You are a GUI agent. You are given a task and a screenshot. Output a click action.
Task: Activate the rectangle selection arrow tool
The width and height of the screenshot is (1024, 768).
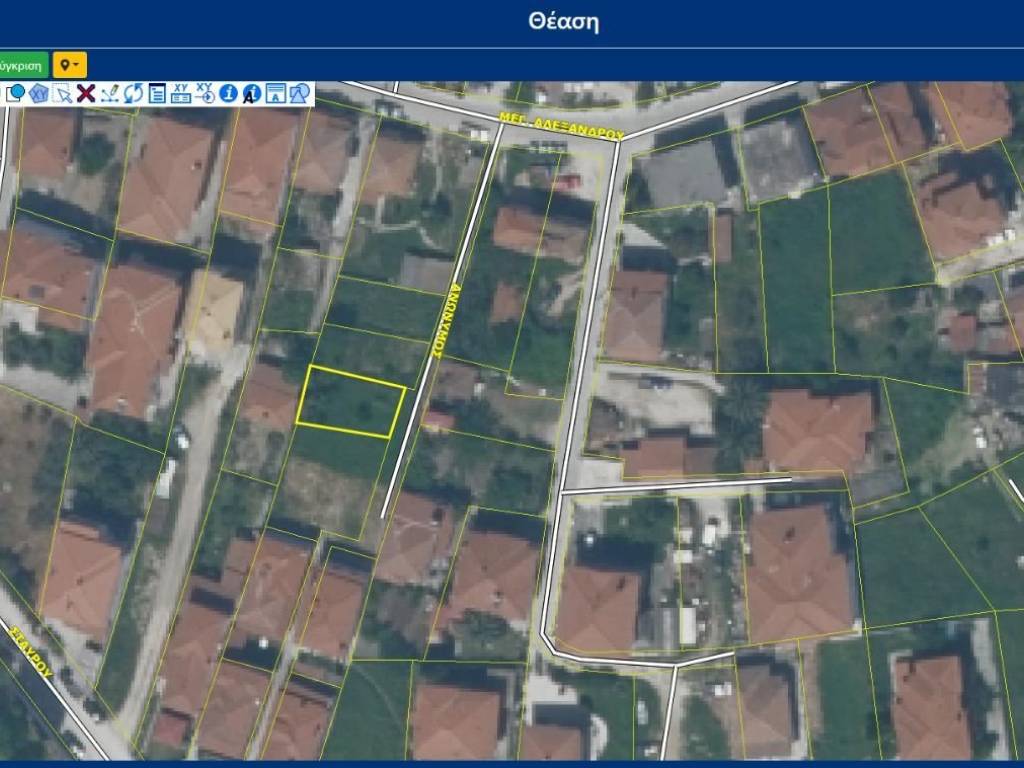(63, 93)
